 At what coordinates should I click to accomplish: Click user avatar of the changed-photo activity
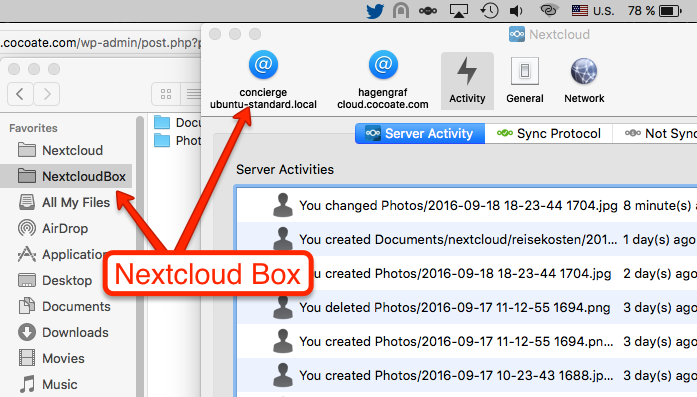click(283, 205)
